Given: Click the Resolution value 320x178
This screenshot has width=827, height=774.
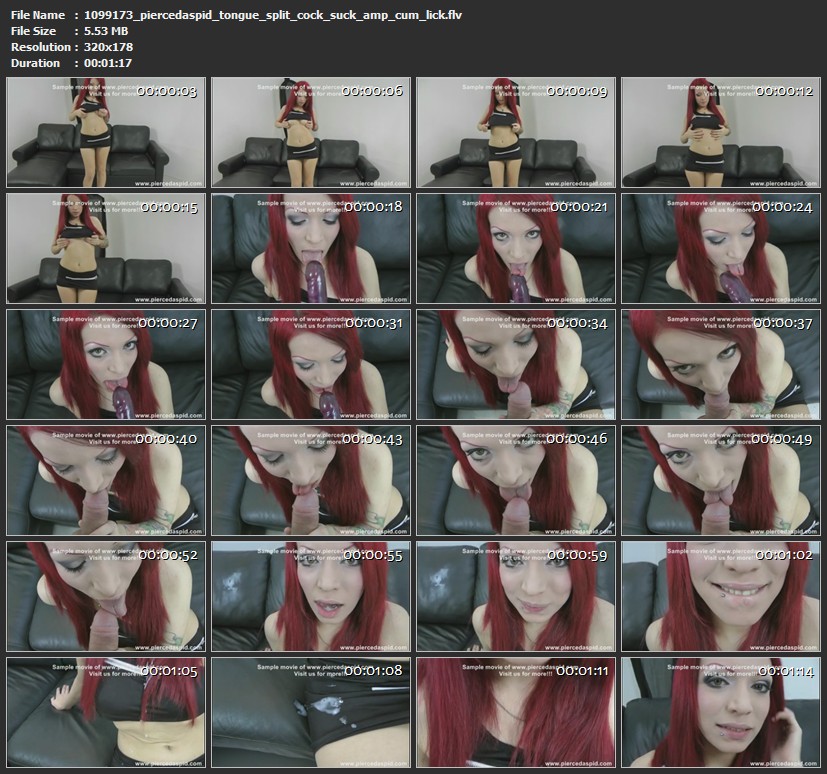Looking at the screenshot, I should point(109,47).
